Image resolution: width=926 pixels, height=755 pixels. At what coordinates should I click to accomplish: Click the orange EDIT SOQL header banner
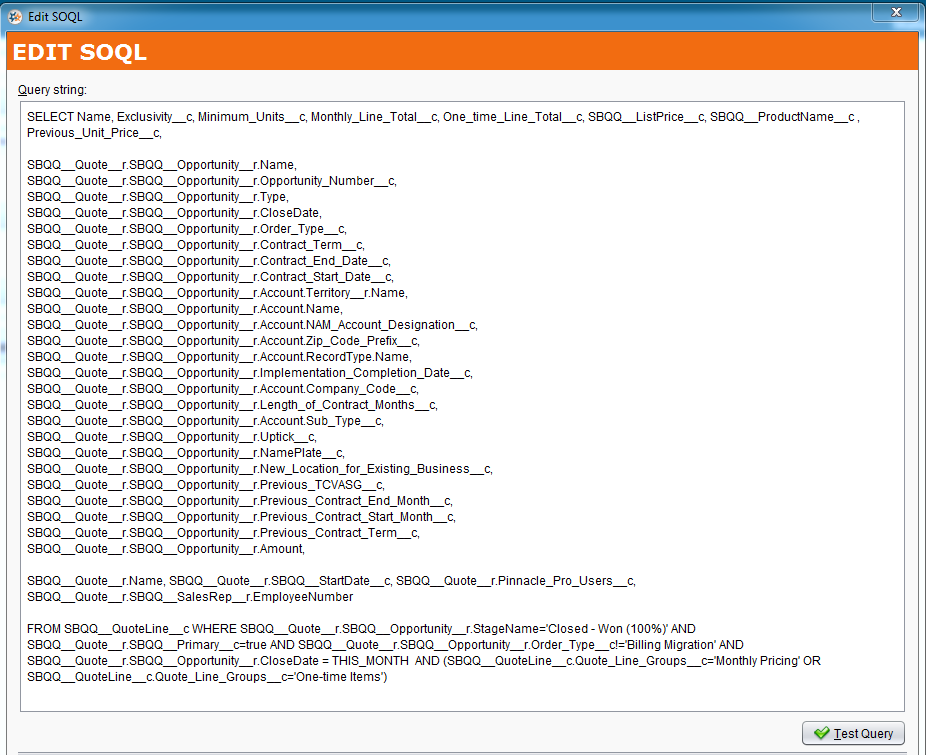tap(462, 53)
